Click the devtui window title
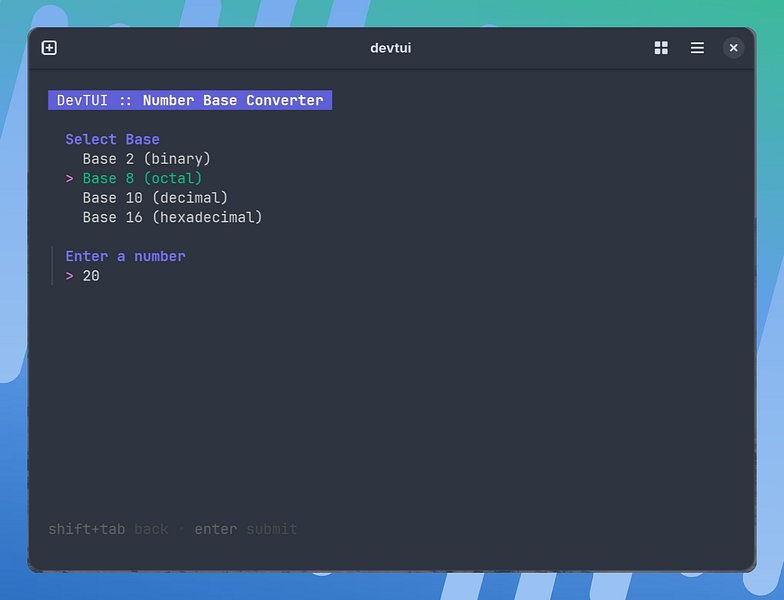 coord(390,48)
